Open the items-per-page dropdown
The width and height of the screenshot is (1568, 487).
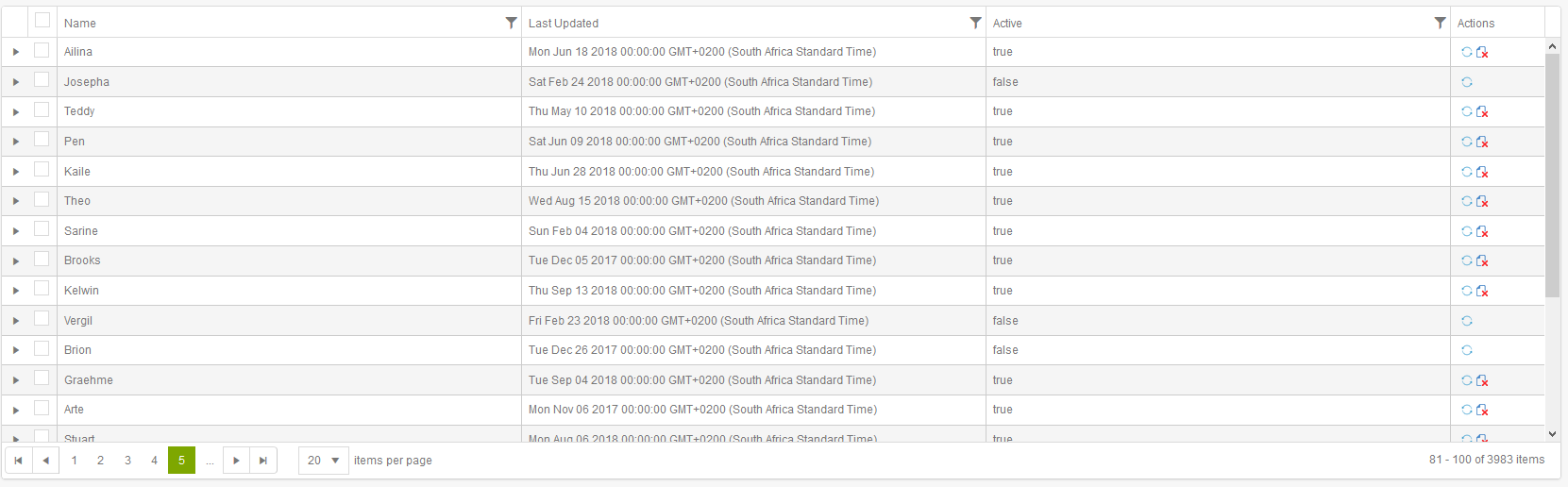pos(324,461)
